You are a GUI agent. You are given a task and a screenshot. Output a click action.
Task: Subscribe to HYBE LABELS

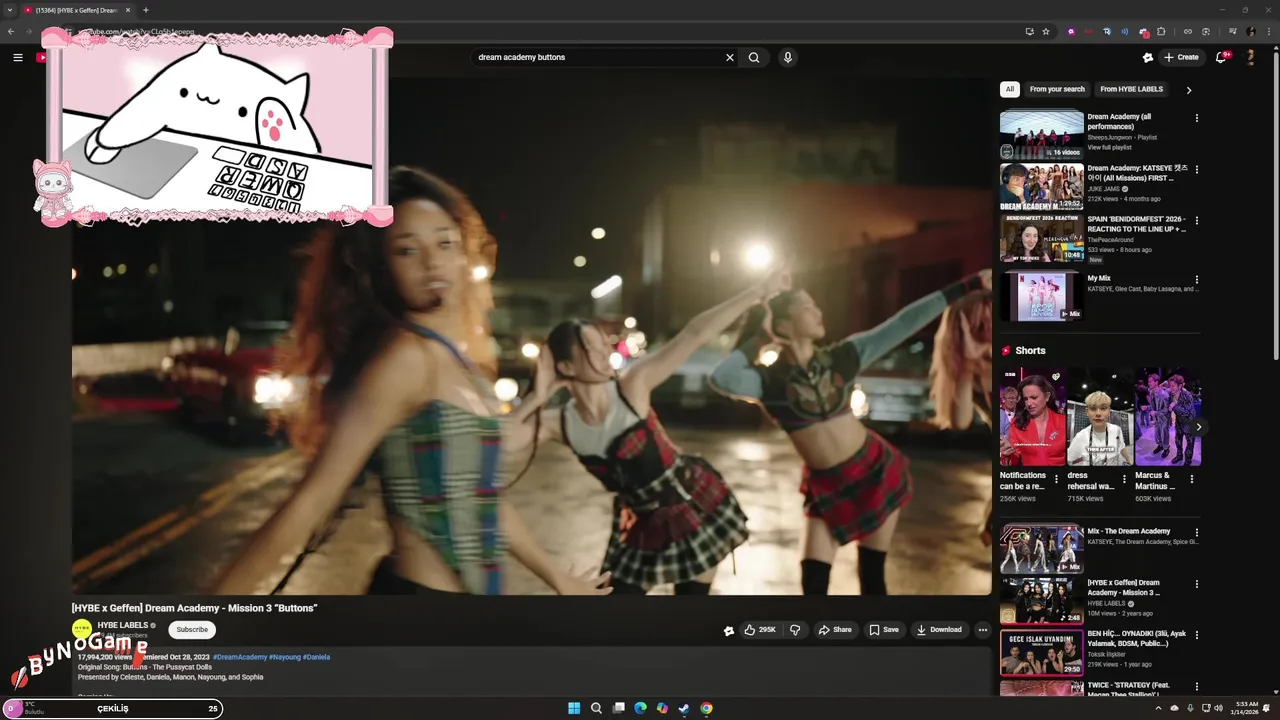[192, 630]
